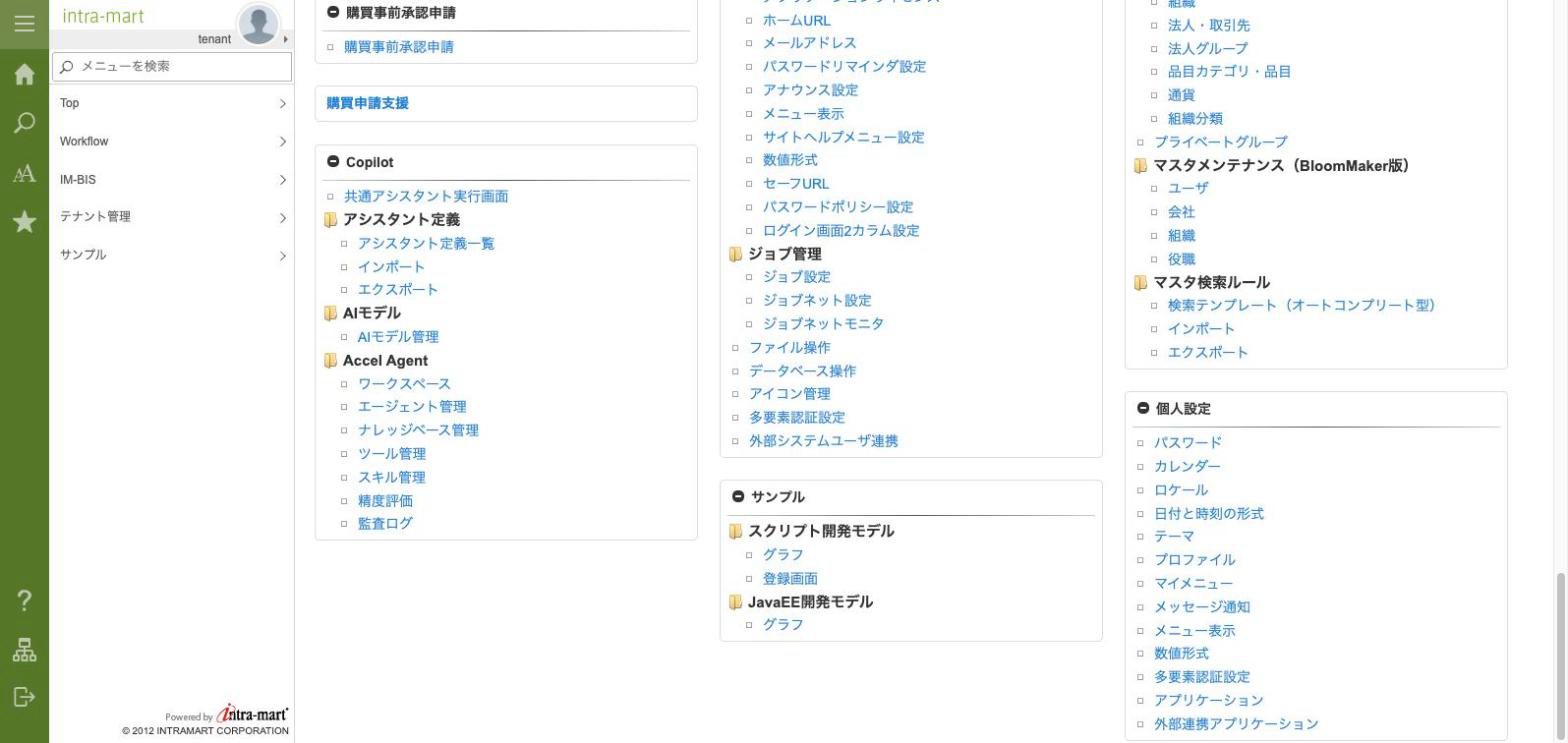Open パスワードポリシー設定 link

[x=838, y=207]
